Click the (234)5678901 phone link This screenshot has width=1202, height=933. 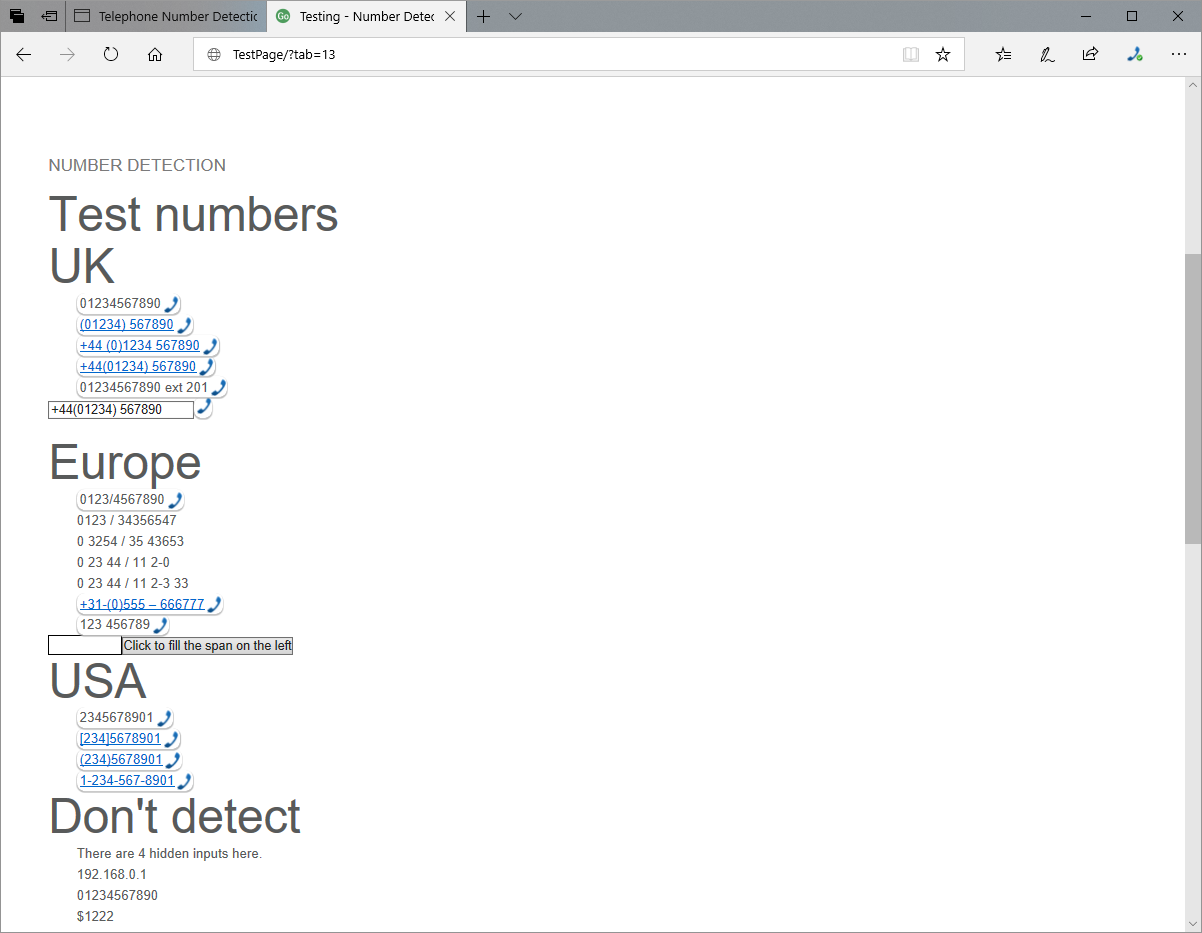[x=121, y=760]
